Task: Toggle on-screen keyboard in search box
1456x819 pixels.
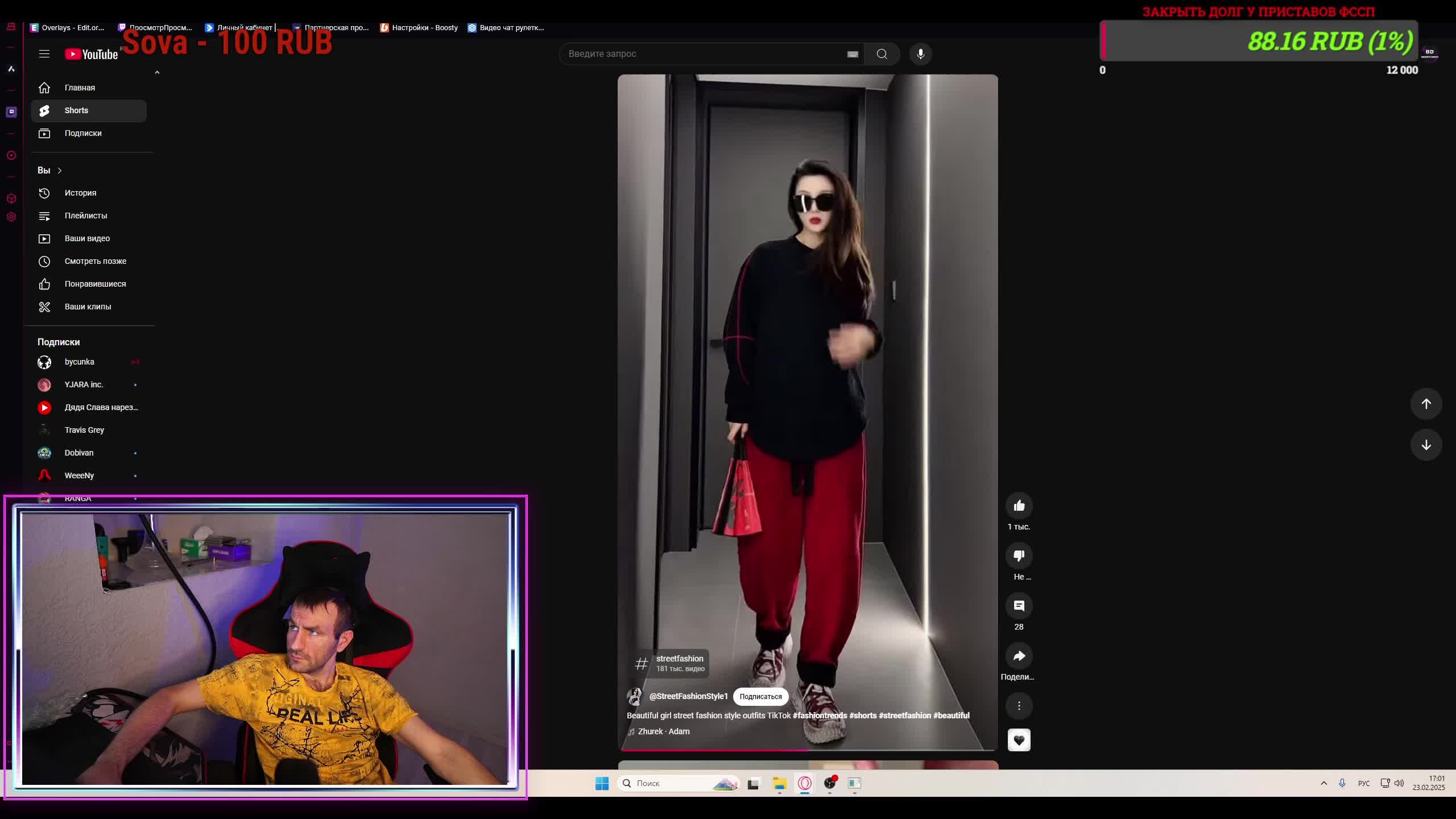Action: click(852, 54)
